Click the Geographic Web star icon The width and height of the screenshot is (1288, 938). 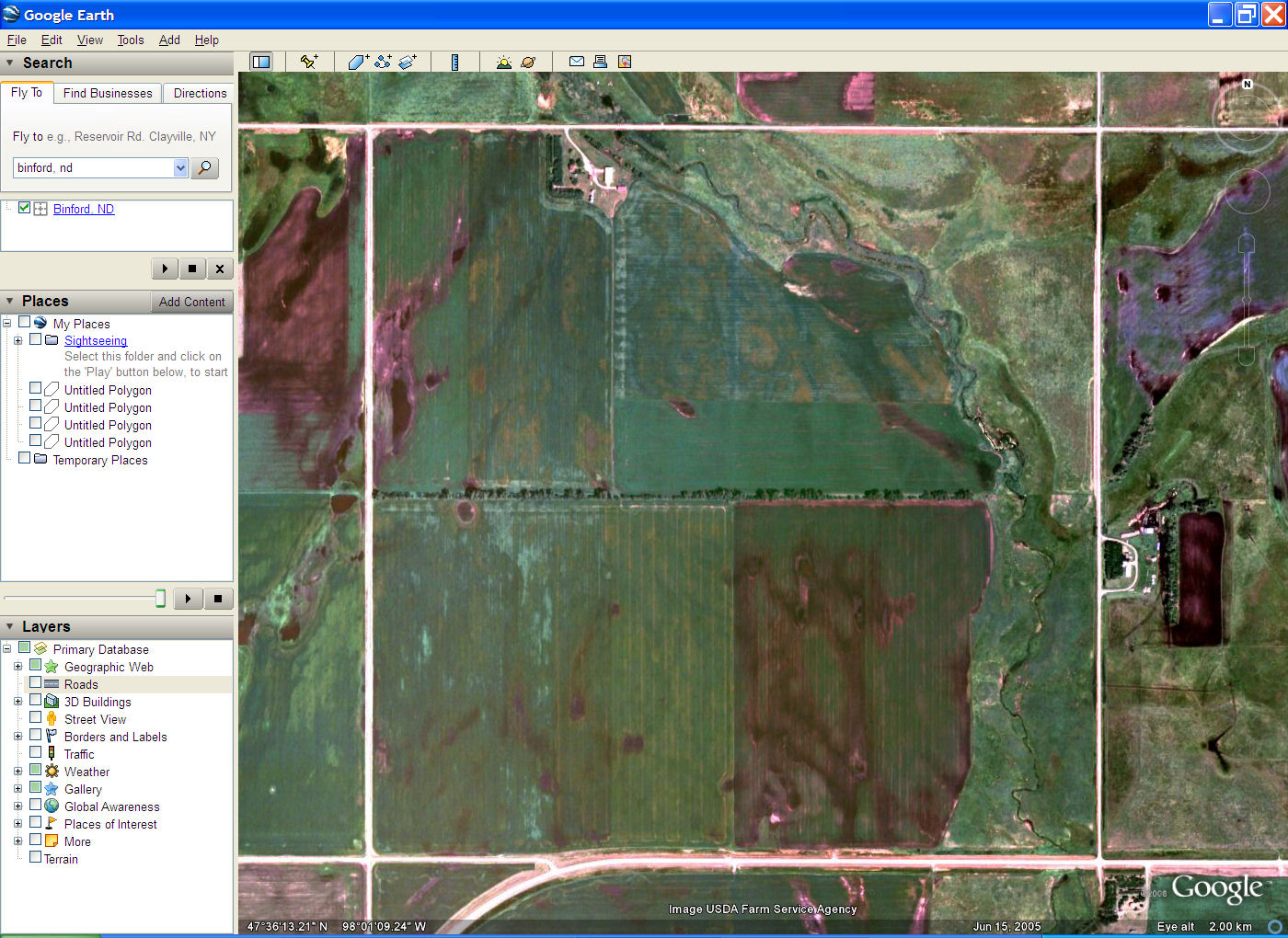[x=52, y=667]
